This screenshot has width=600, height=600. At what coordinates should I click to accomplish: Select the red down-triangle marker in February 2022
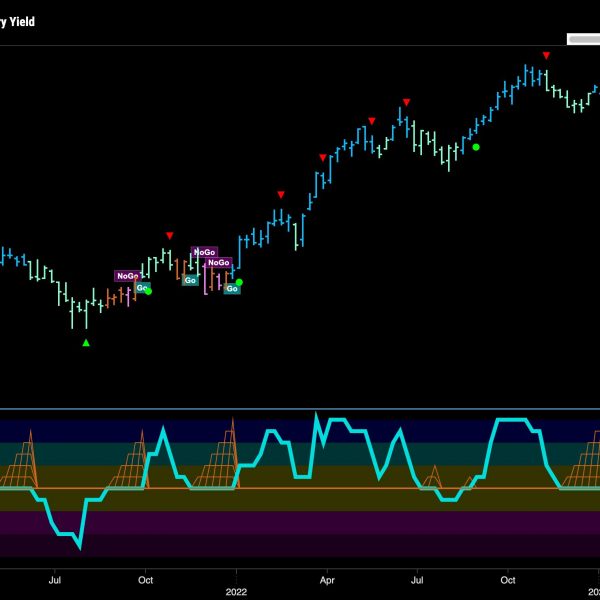coord(281,195)
